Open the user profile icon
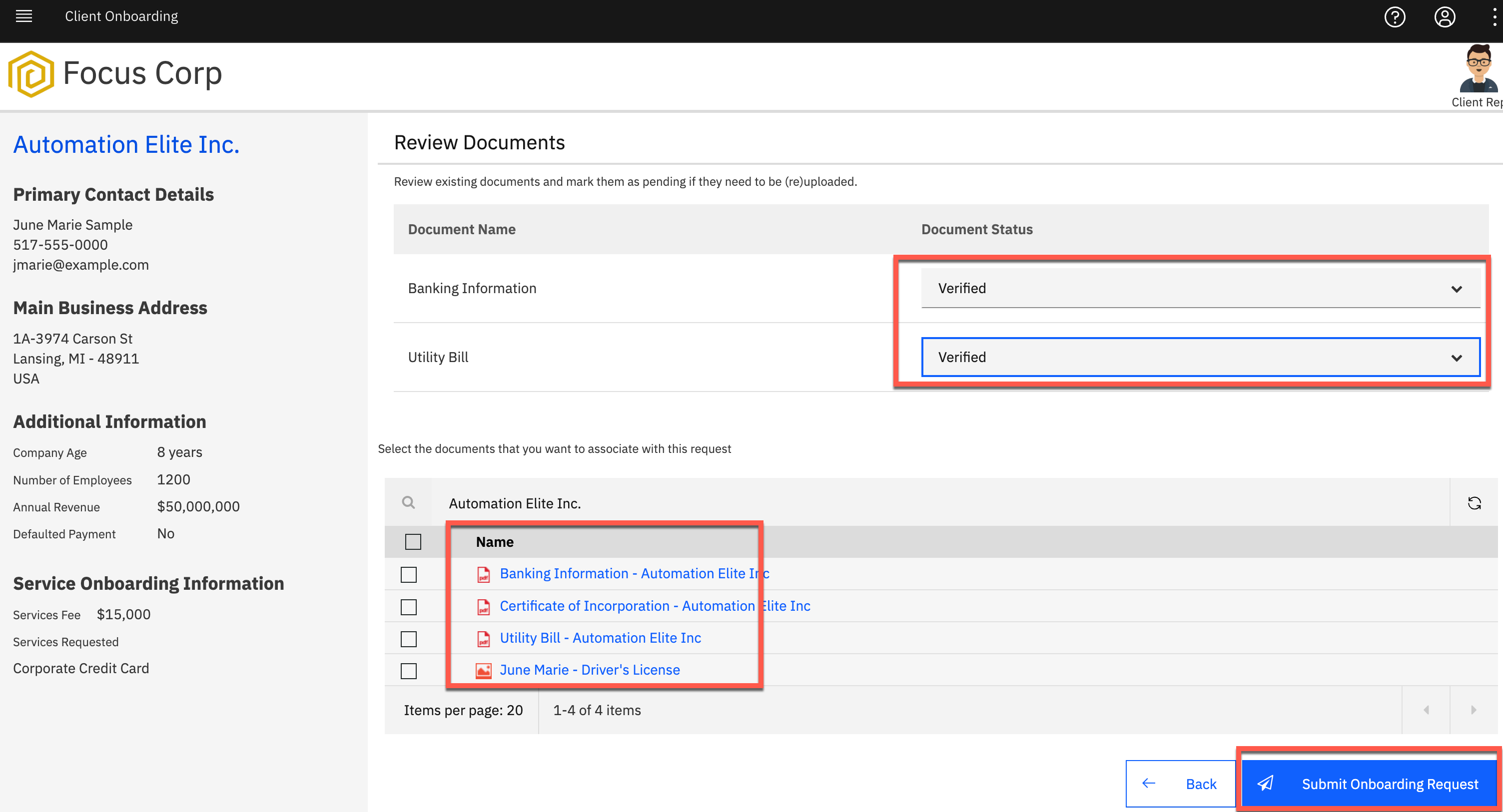This screenshot has width=1503, height=812. (x=1445, y=17)
